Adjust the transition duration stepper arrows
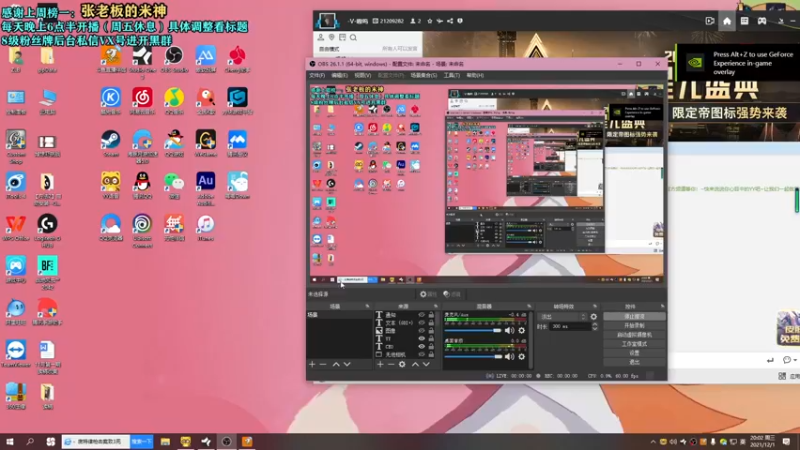 pos(594,327)
